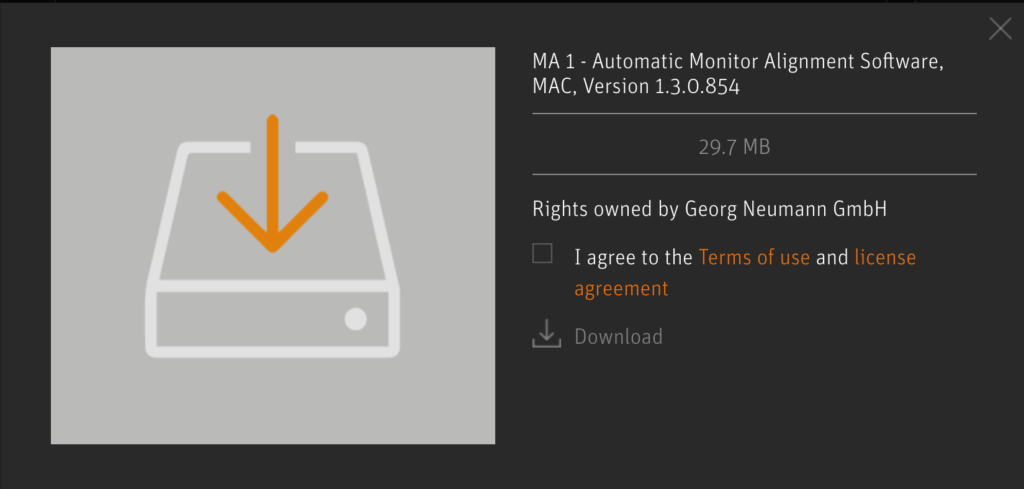Click the "Georg Neumann GmbH" owner name

tap(786, 210)
